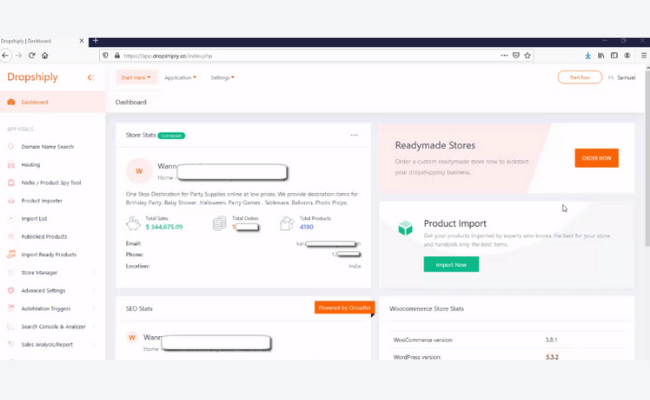Viewport: 650px width, 400px height.
Task: Open a new browser tab with plus
Action: click(x=96, y=41)
